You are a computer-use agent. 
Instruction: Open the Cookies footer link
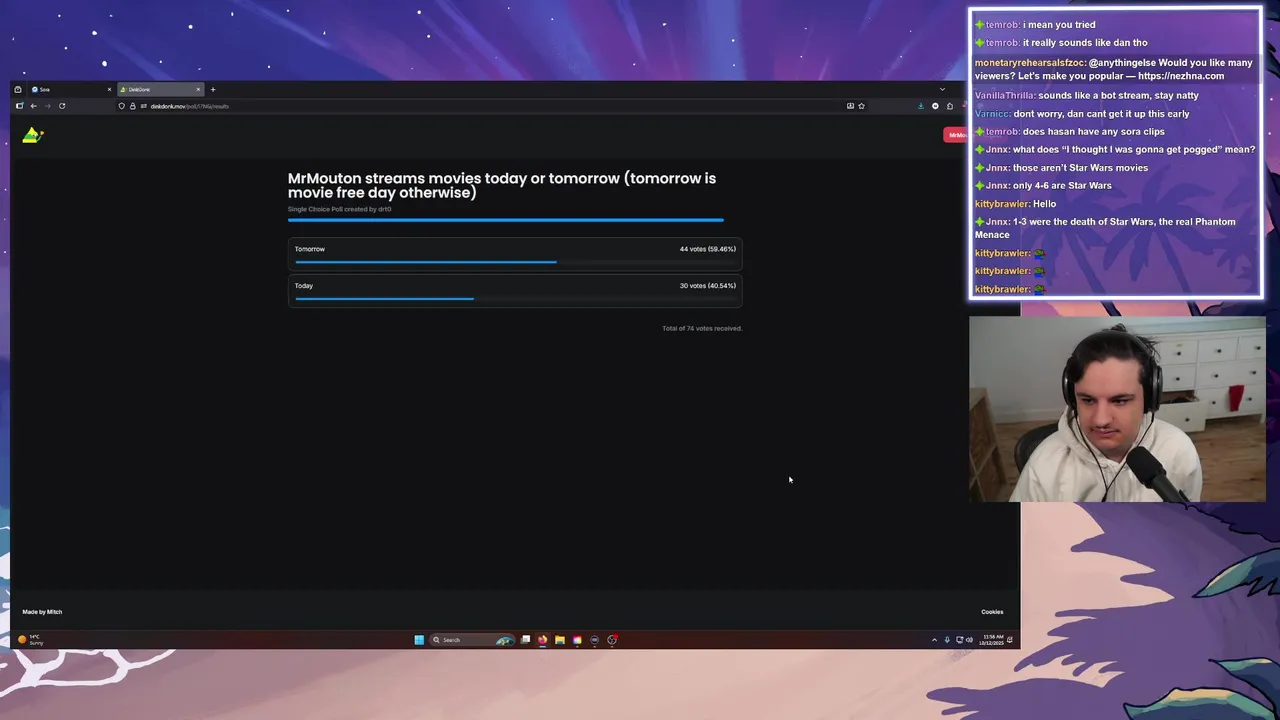click(992, 612)
